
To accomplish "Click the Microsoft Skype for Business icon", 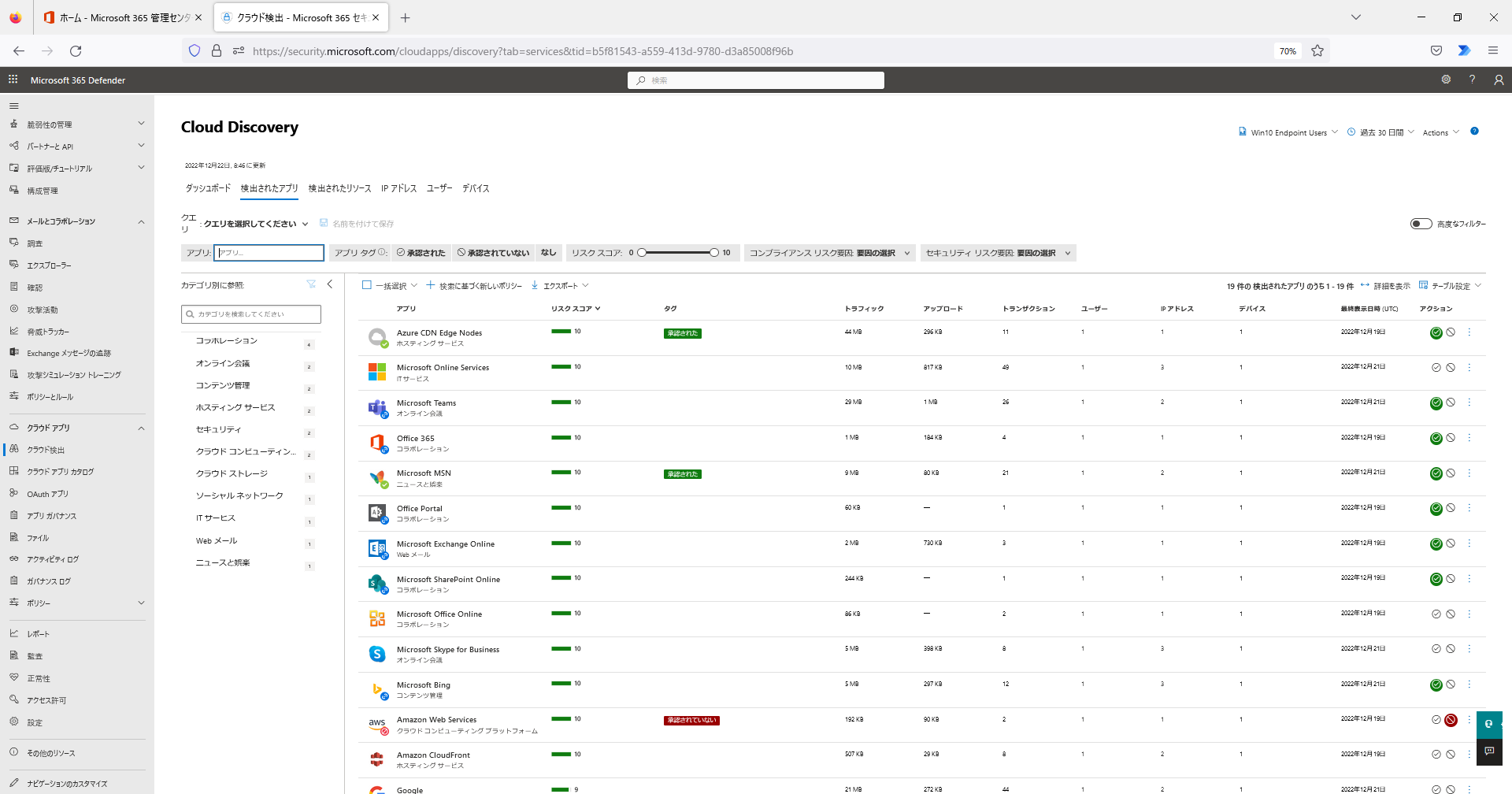I will (377, 654).
